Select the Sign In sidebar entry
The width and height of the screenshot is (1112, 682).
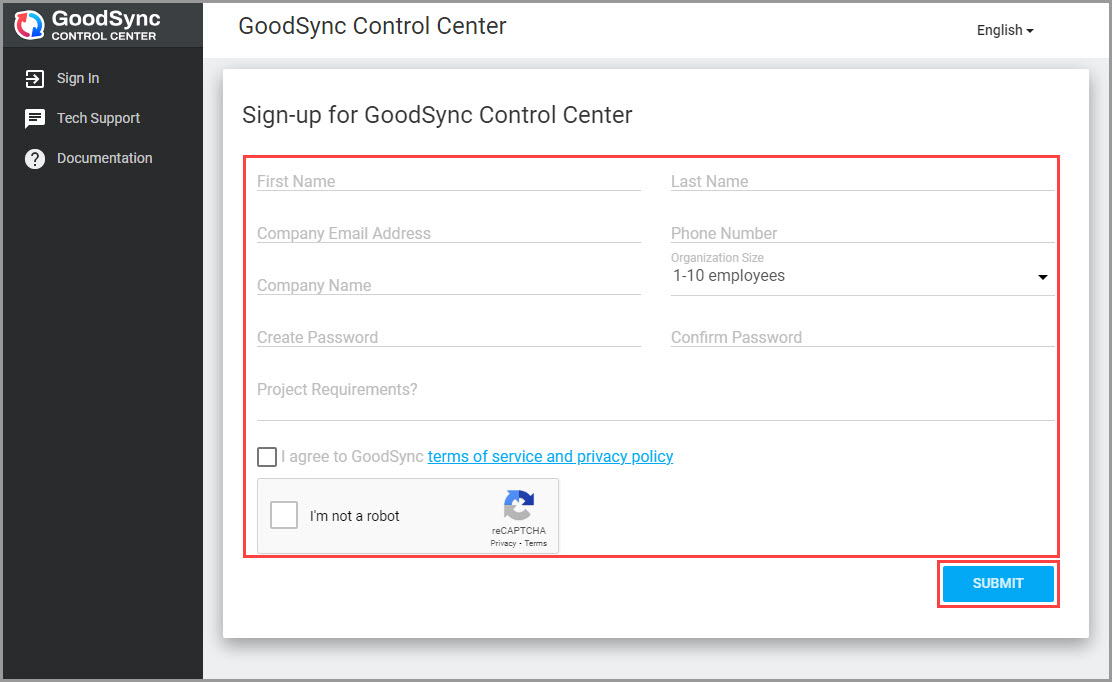click(x=78, y=78)
